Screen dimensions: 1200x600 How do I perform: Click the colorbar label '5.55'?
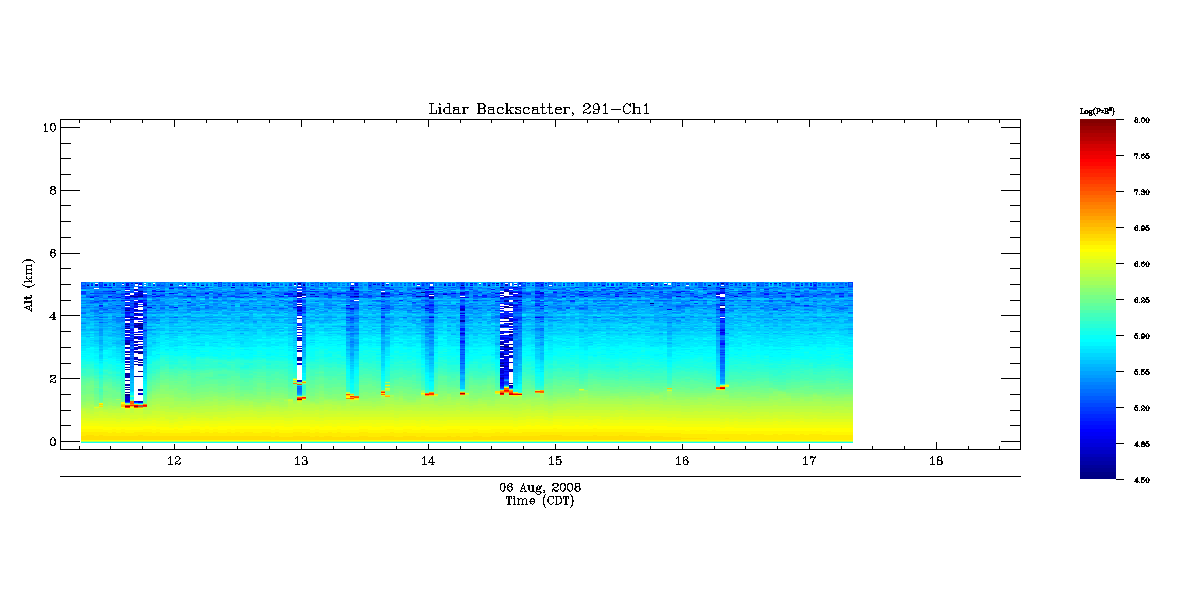(x=1141, y=372)
